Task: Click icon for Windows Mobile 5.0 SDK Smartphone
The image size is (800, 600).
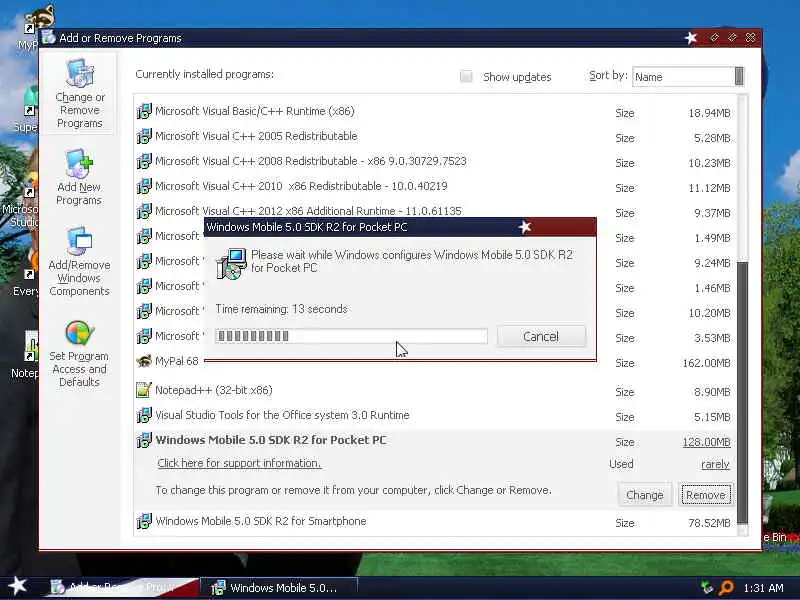Action: pos(144,521)
